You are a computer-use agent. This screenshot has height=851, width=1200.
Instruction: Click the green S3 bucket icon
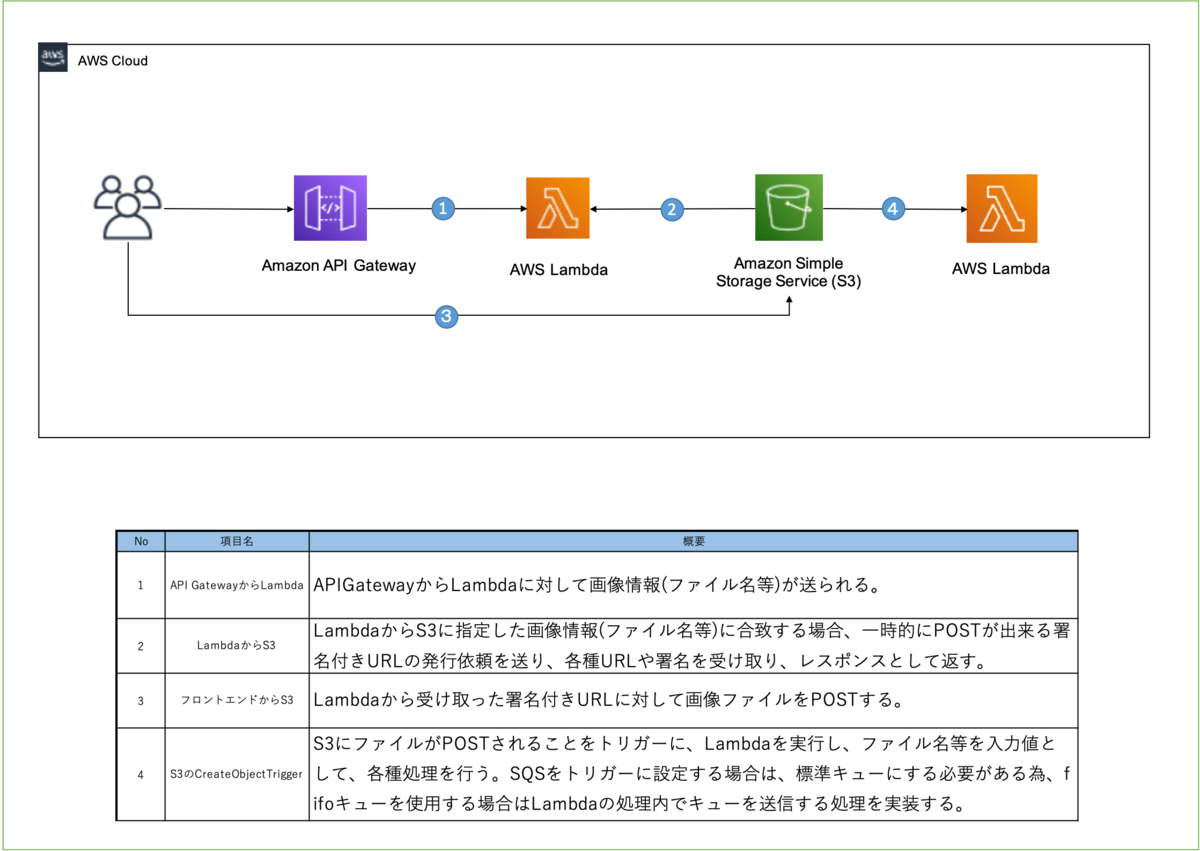788,208
